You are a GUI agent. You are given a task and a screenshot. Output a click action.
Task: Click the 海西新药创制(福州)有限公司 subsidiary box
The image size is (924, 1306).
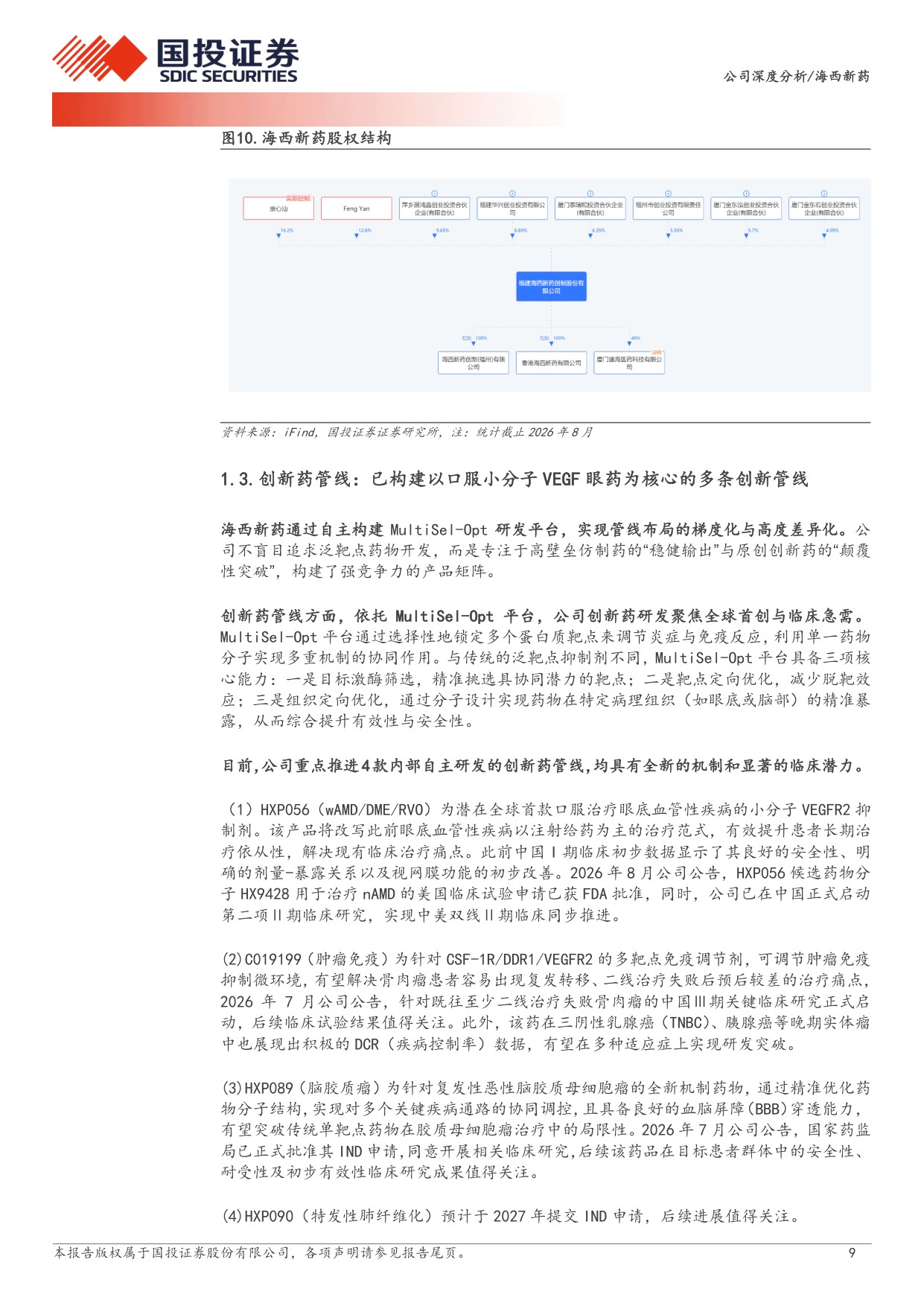point(474,363)
